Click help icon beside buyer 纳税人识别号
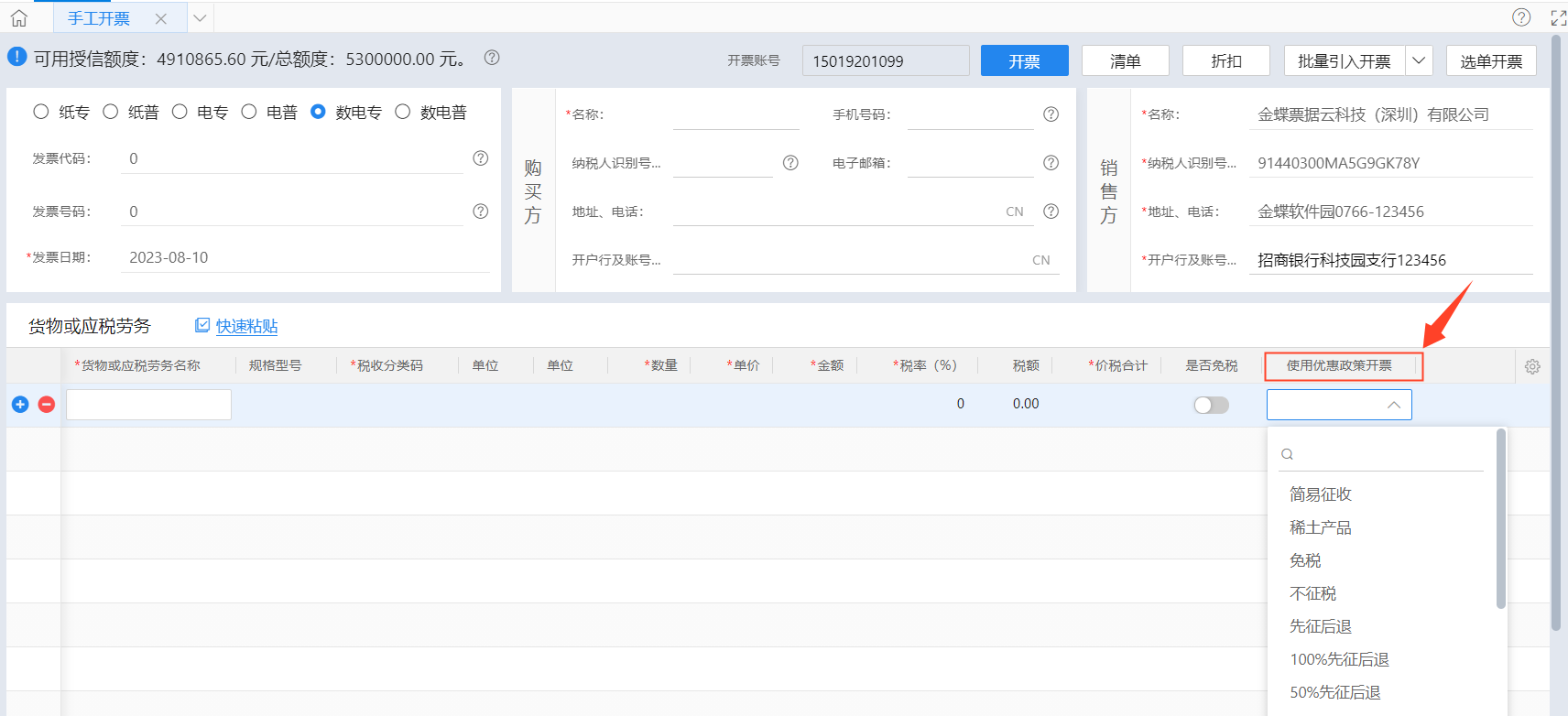The height and width of the screenshot is (716, 1568). 790,163
